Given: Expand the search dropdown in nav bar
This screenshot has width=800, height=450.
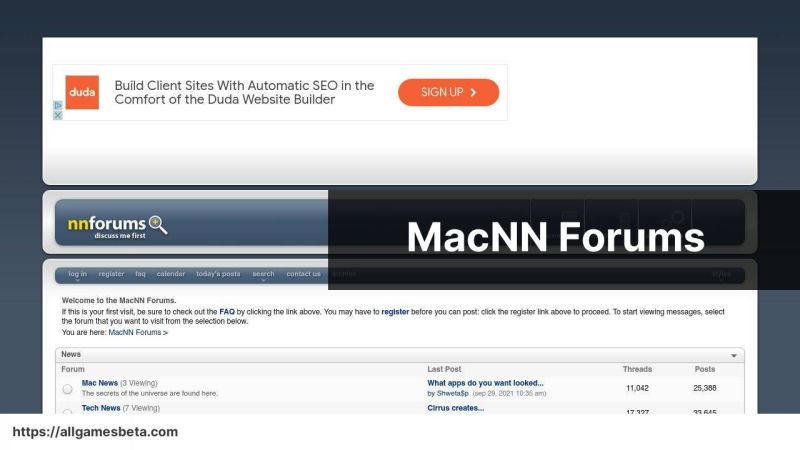Looking at the screenshot, I should point(263,274).
